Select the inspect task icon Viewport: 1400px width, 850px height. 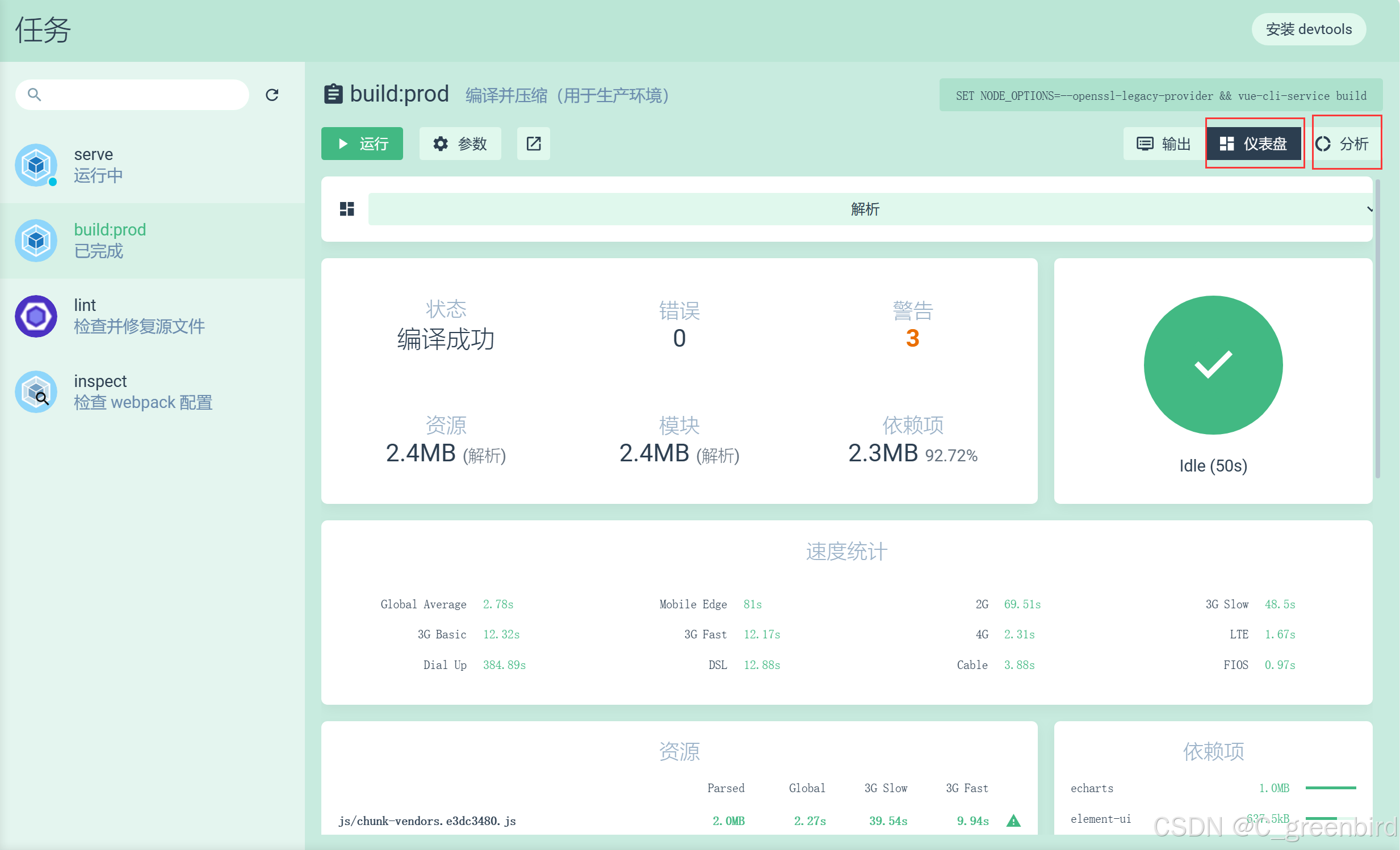pos(36,392)
